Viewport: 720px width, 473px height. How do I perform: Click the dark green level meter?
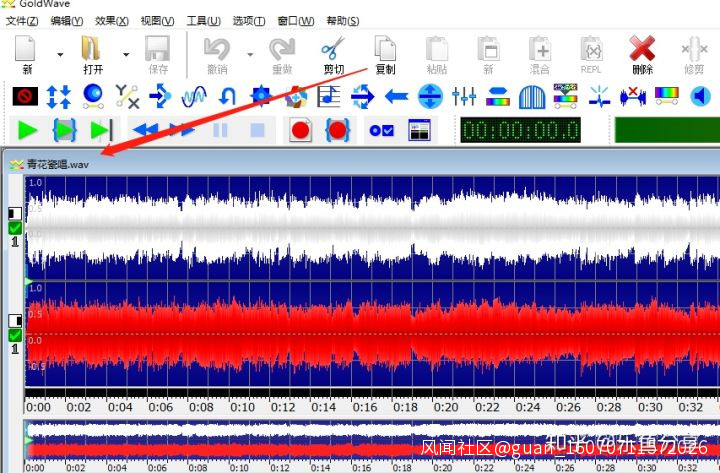pos(667,130)
